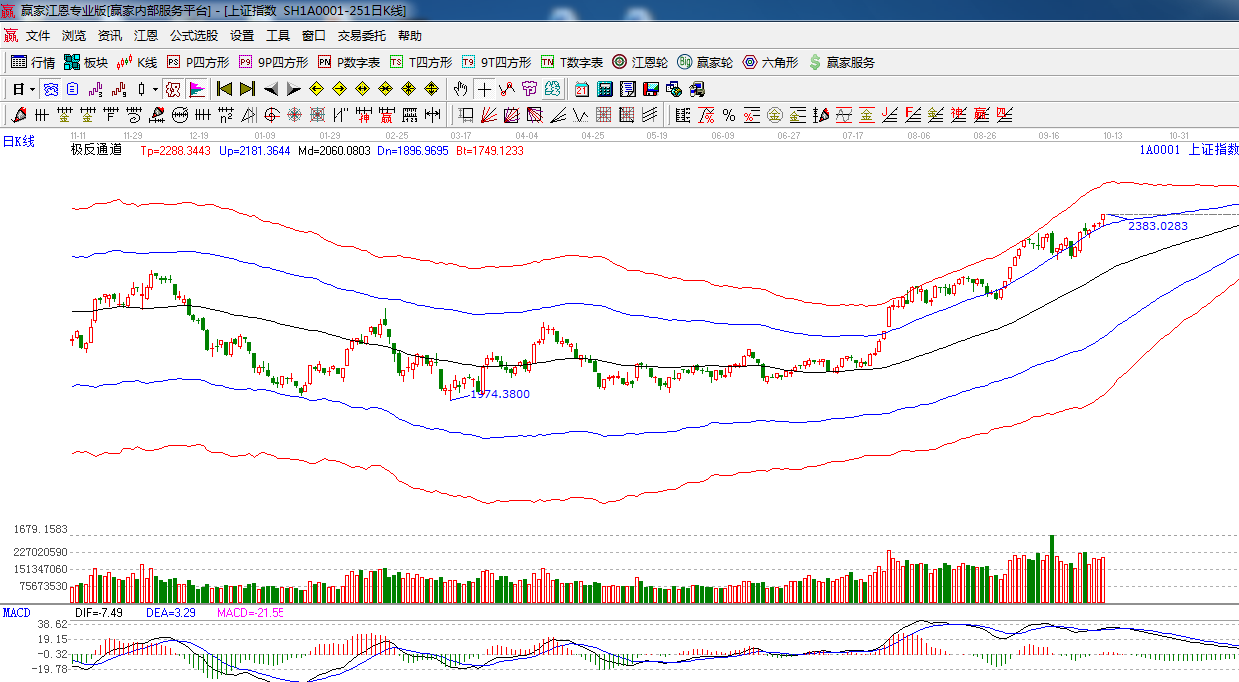Jump to first bar with skip-to-start arrow
This screenshot has width=1239, height=682.
click(x=225, y=89)
